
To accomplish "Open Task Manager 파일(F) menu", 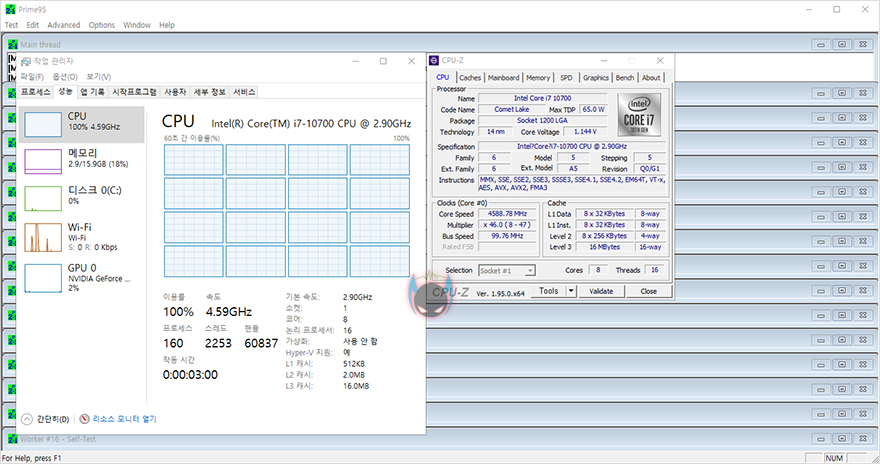I will pyautogui.click(x=32, y=77).
